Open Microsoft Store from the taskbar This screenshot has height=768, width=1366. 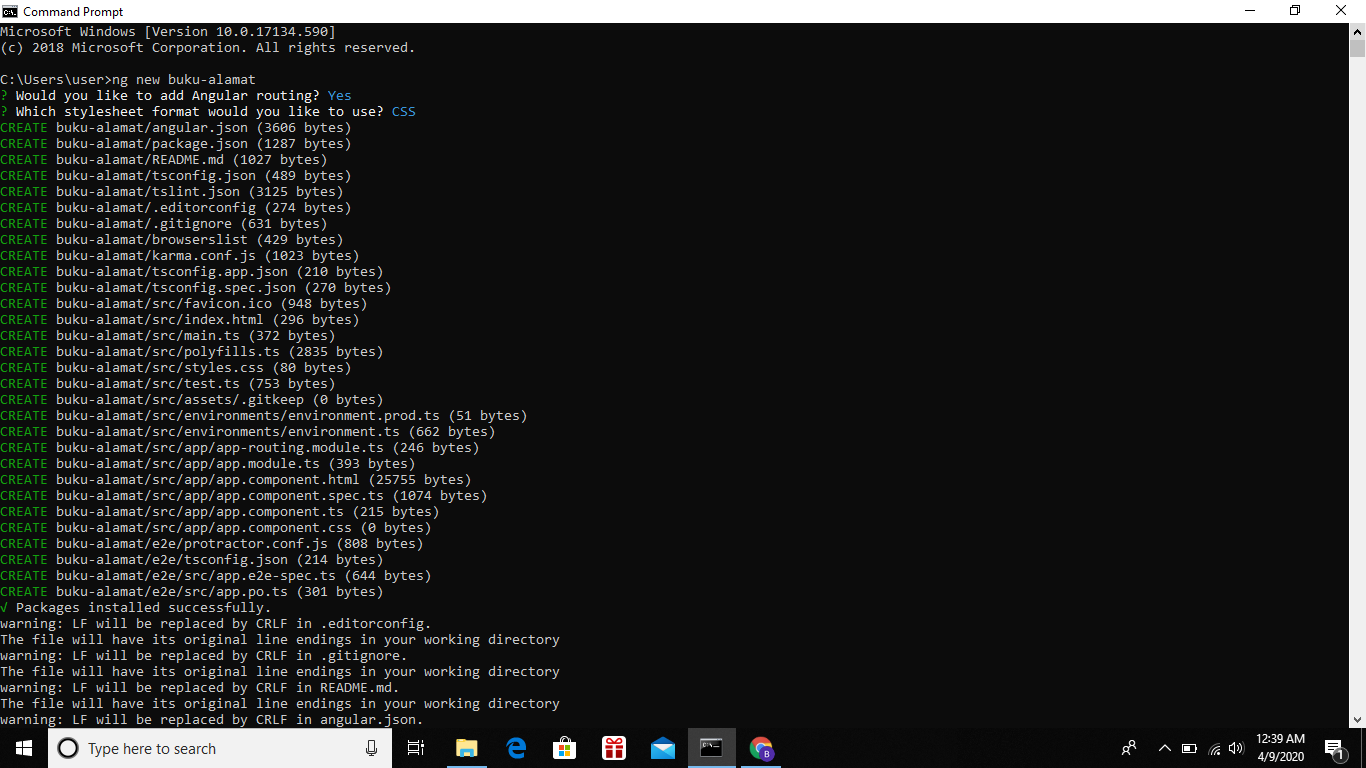[565, 748]
